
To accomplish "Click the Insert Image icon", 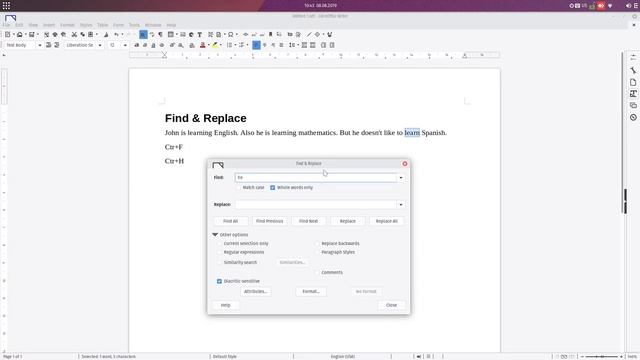I will coord(182,35).
